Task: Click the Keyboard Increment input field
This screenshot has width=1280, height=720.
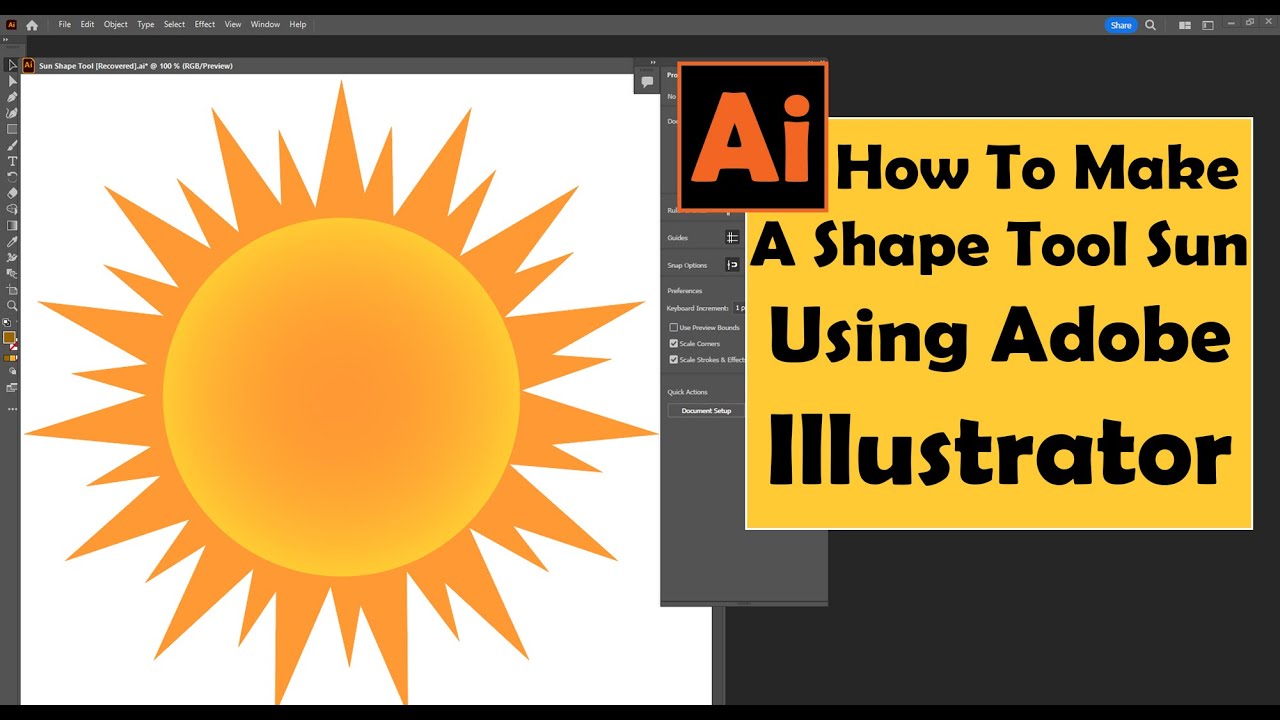Action: tap(739, 308)
